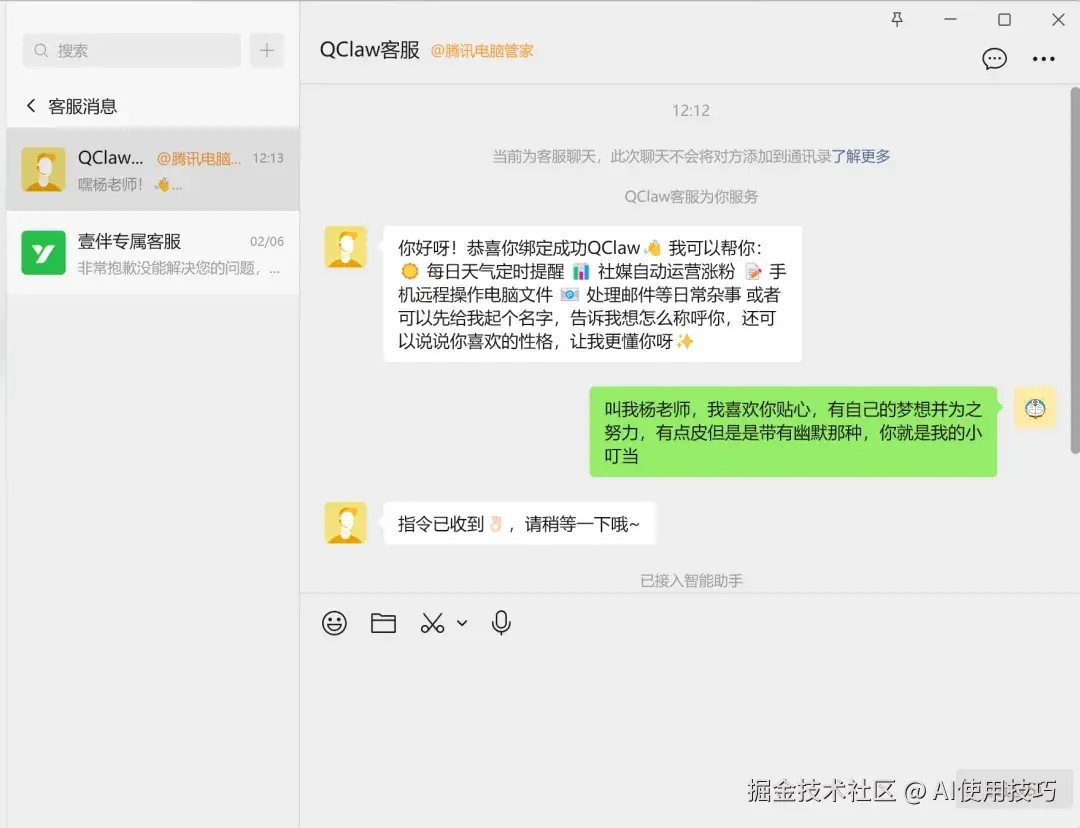This screenshot has width=1080, height=828.
Task: Open the 壹伴专属客服 conversation
Action: tap(153, 253)
